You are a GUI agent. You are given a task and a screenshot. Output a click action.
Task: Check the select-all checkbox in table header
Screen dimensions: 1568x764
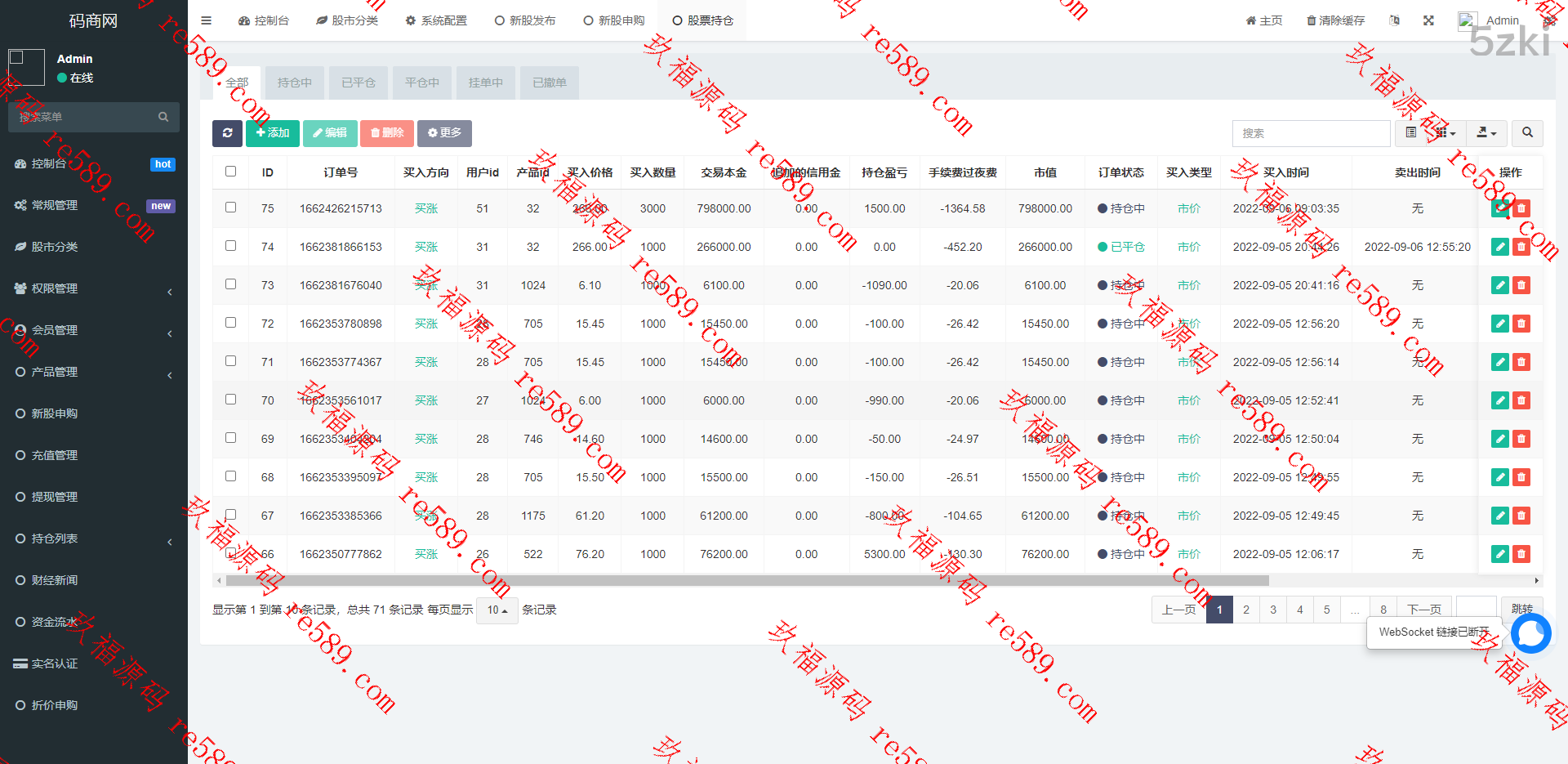click(x=230, y=172)
